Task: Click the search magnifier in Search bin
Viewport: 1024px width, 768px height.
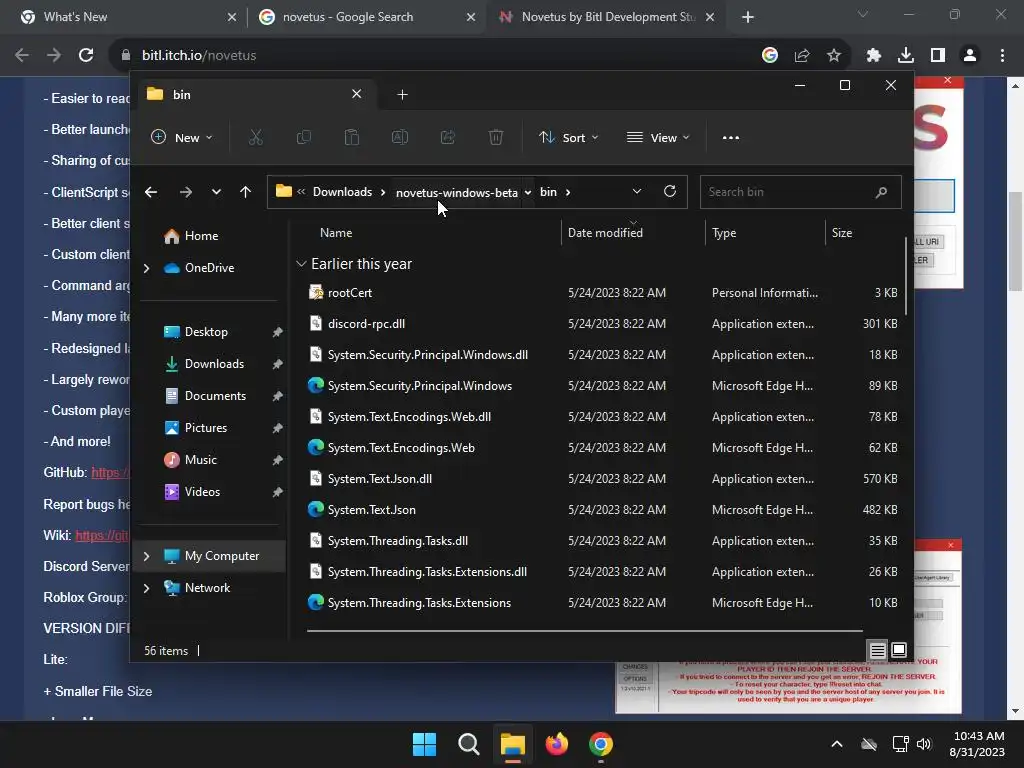Action: (881, 192)
